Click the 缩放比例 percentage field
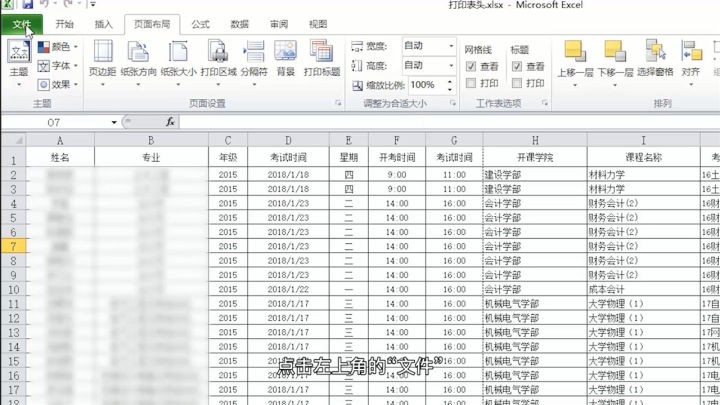The width and height of the screenshot is (720, 405). click(x=427, y=85)
